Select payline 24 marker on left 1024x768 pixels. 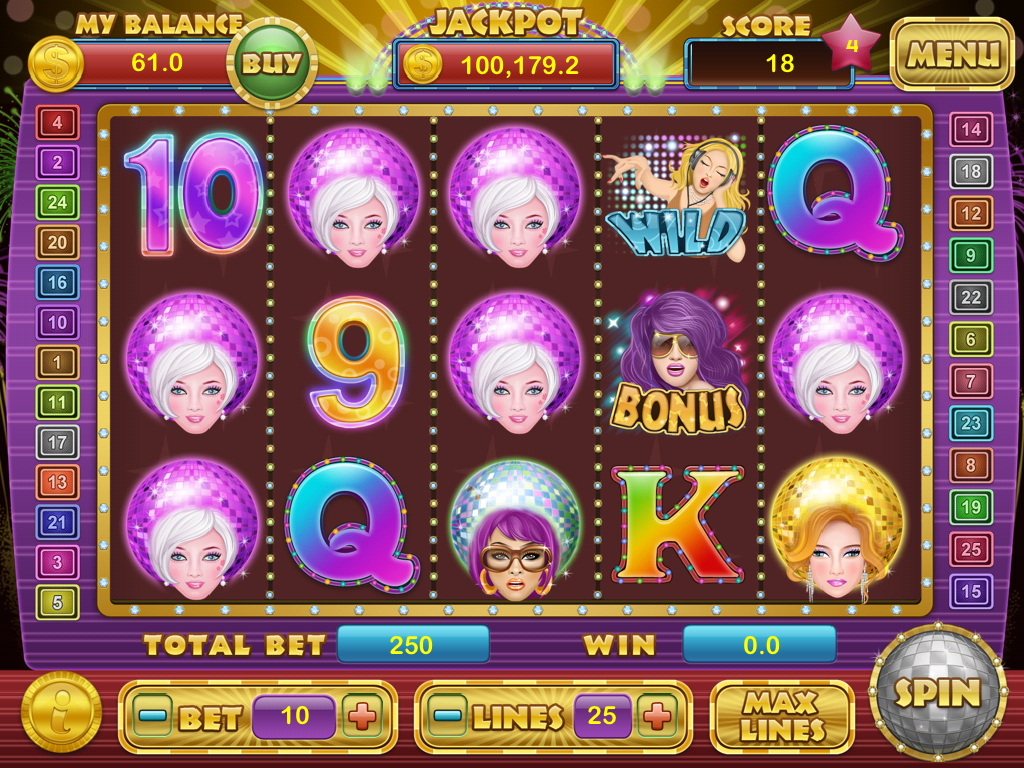57,202
